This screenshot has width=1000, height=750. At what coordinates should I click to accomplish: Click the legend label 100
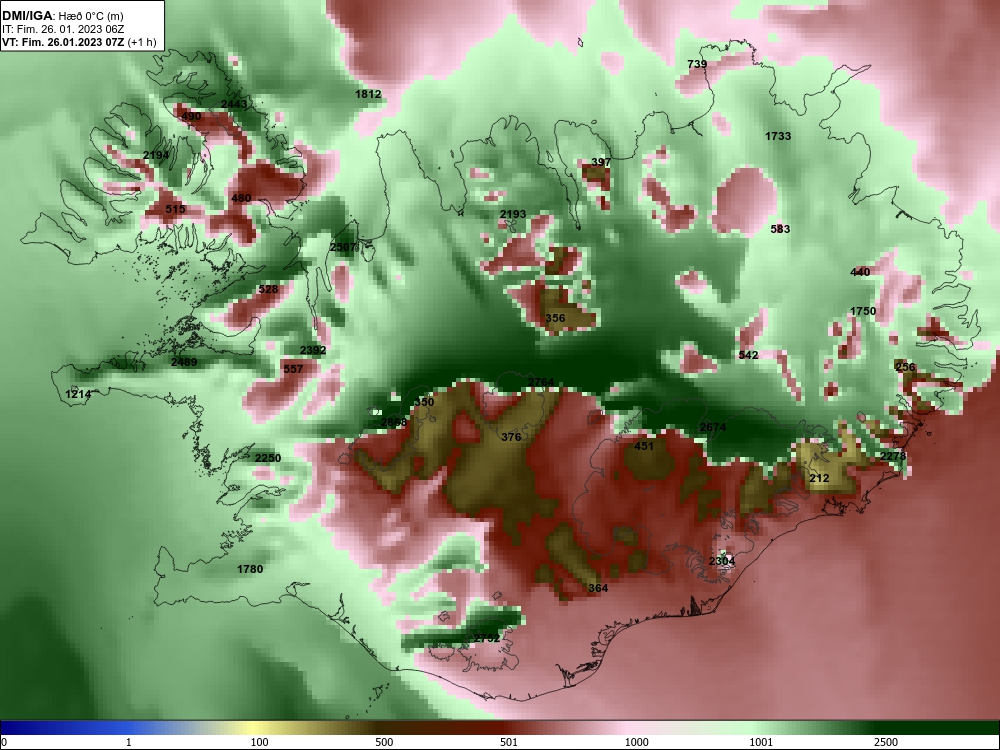[x=259, y=742]
